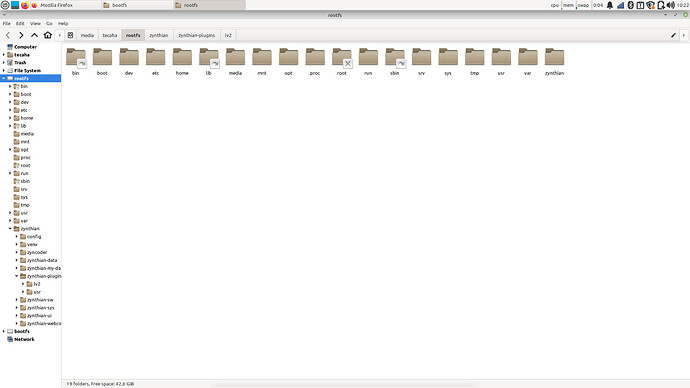Open the volume icon in system tray
The image size is (690, 388).
click(671, 5)
